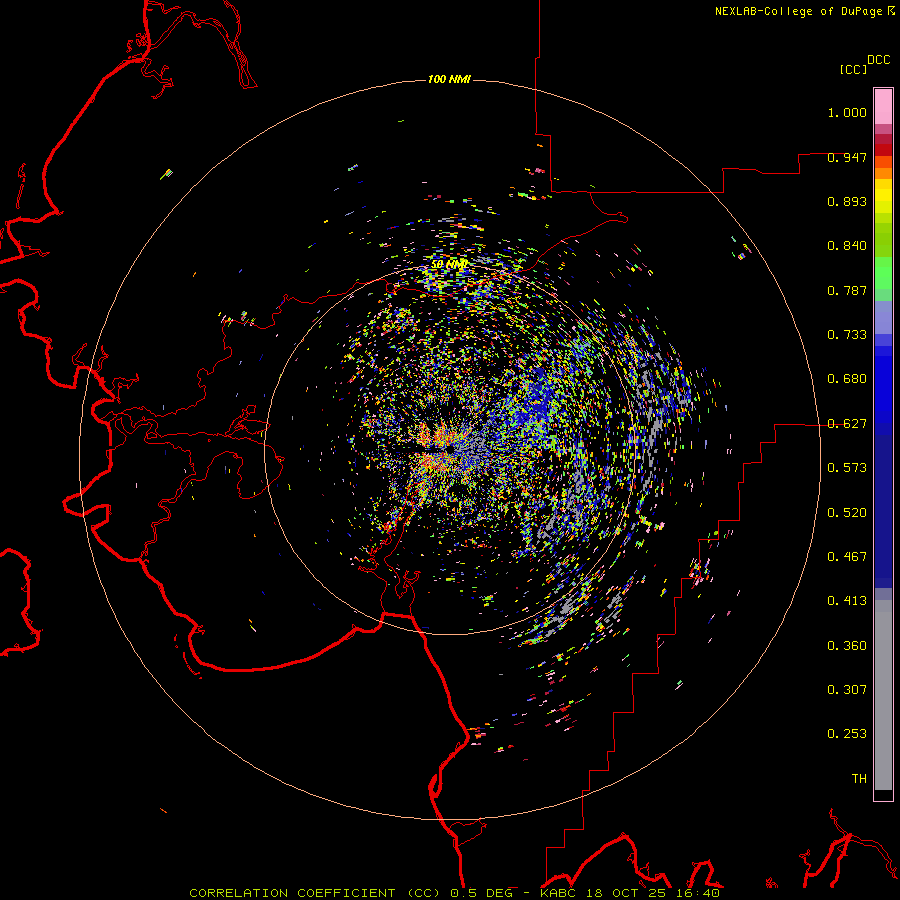Screen dimensions: 900x900
Task: Click the 0.947 legend value
Action: (x=847, y=157)
